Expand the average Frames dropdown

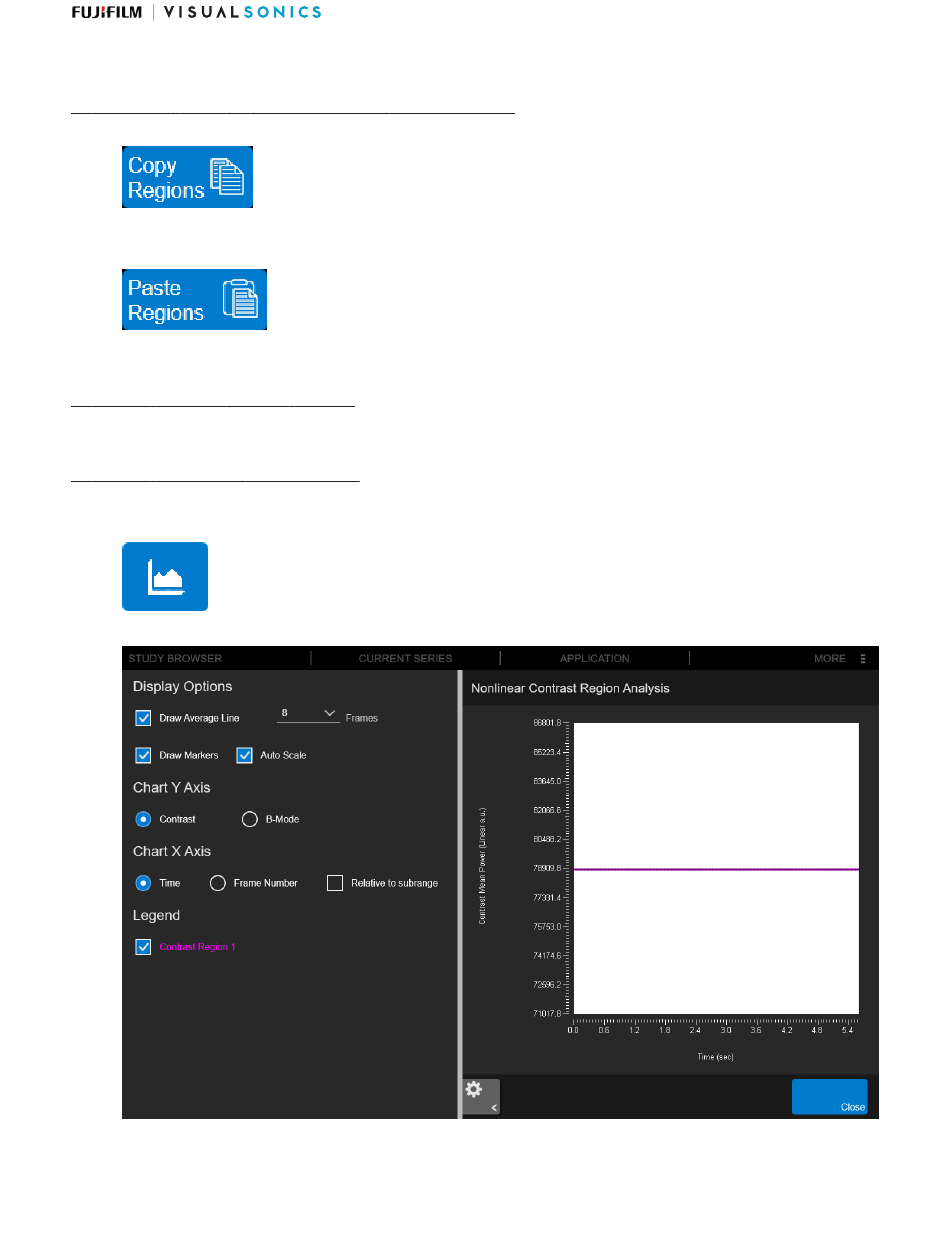[308, 714]
